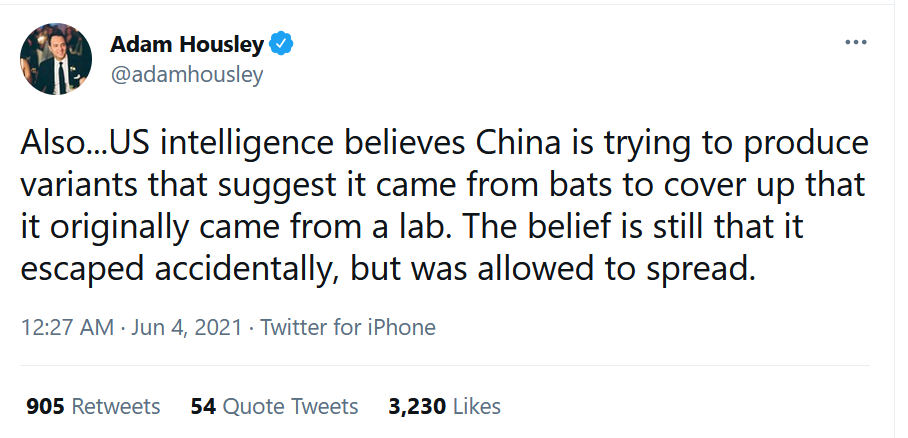Open the Twitter for iPhone source link
The image size is (908, 438).
pos(348,328)
